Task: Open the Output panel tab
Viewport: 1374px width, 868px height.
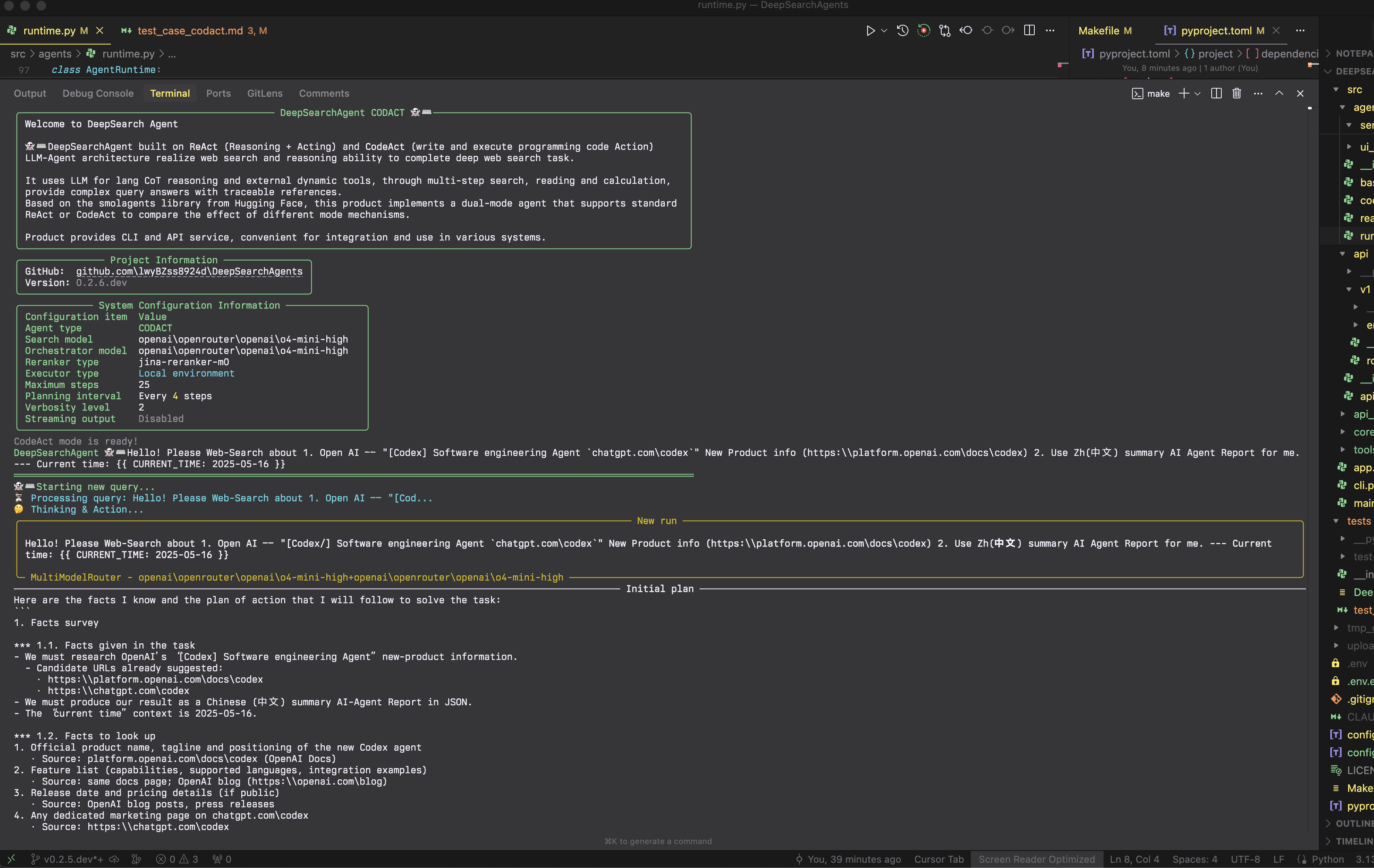Action: pyautogui.click(x=30, y=94)
